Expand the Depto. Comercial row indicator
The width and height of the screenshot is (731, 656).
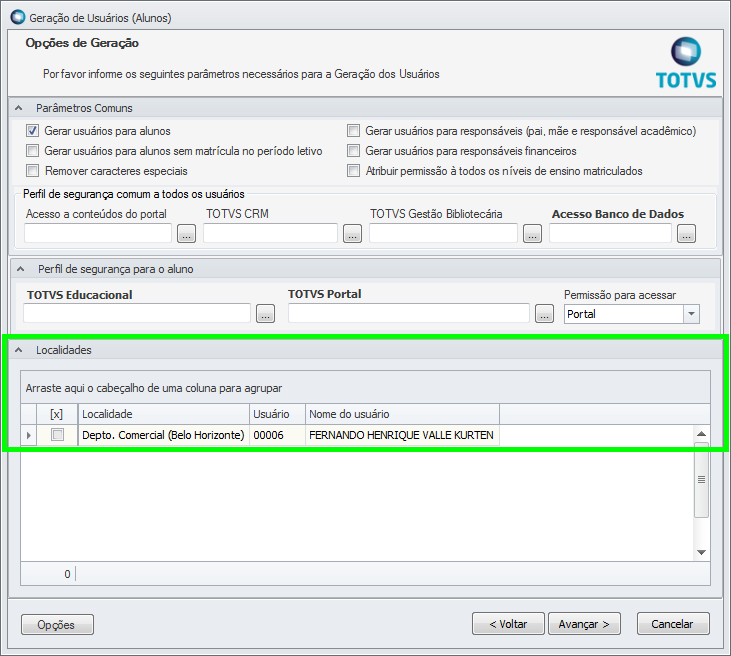pos(29,435)
